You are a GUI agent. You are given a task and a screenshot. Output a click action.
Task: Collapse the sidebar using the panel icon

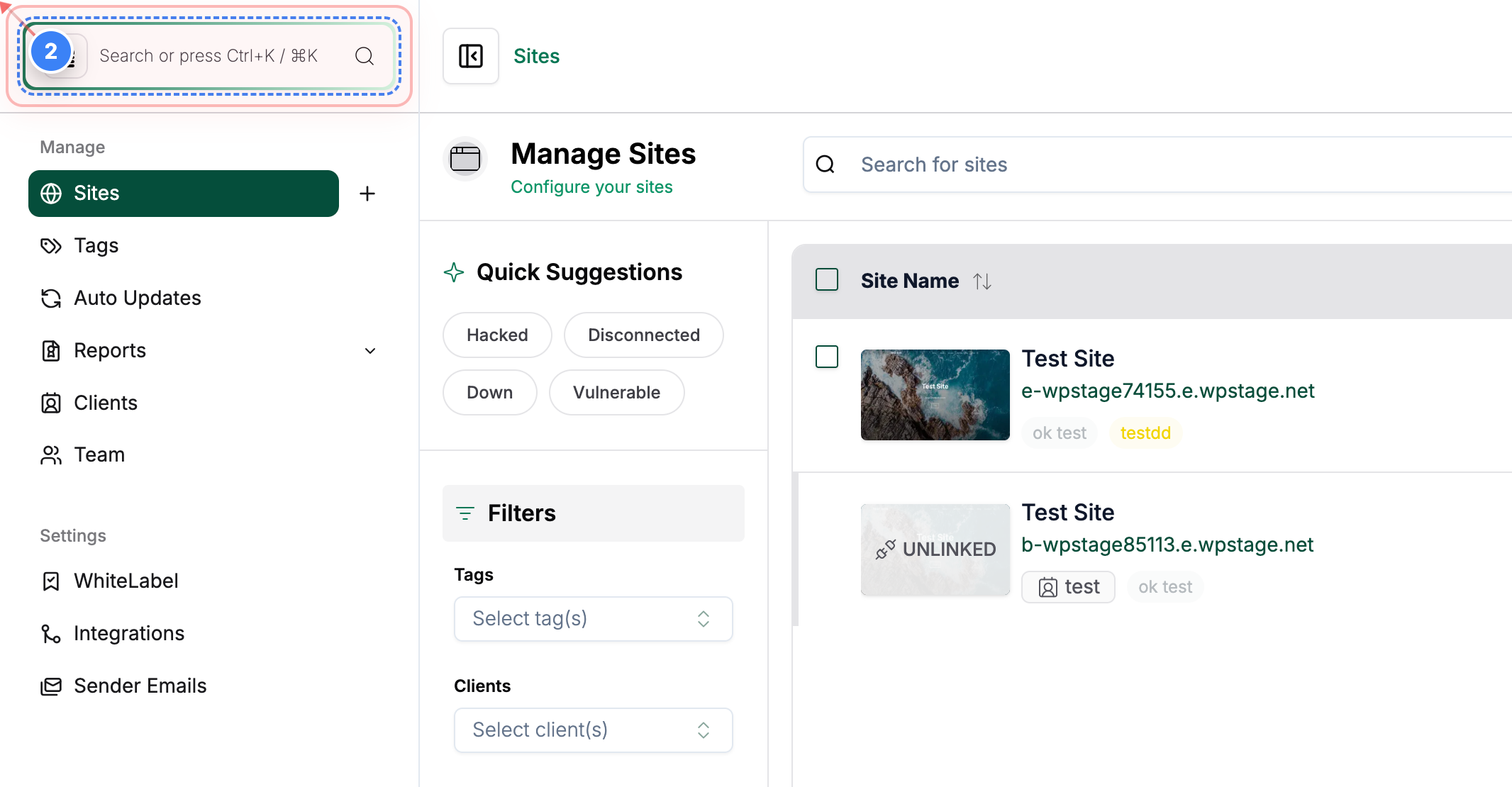(470, 55)
